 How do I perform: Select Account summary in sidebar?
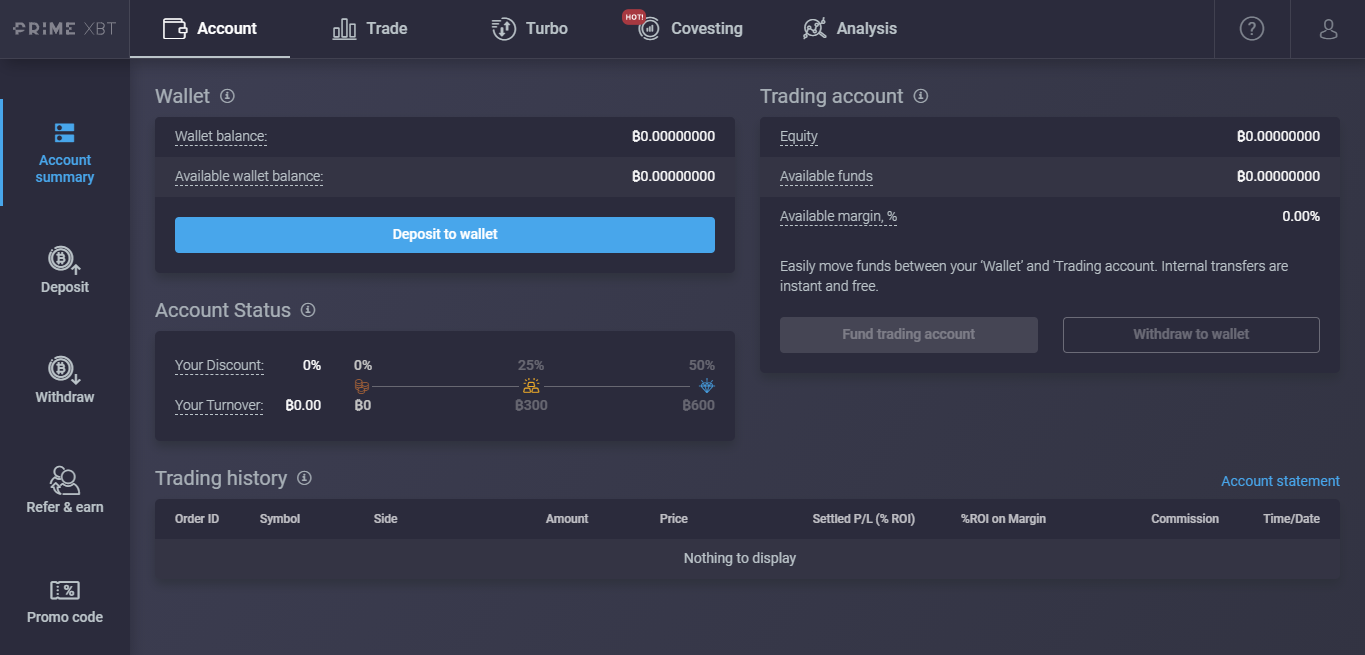[65, 153]
